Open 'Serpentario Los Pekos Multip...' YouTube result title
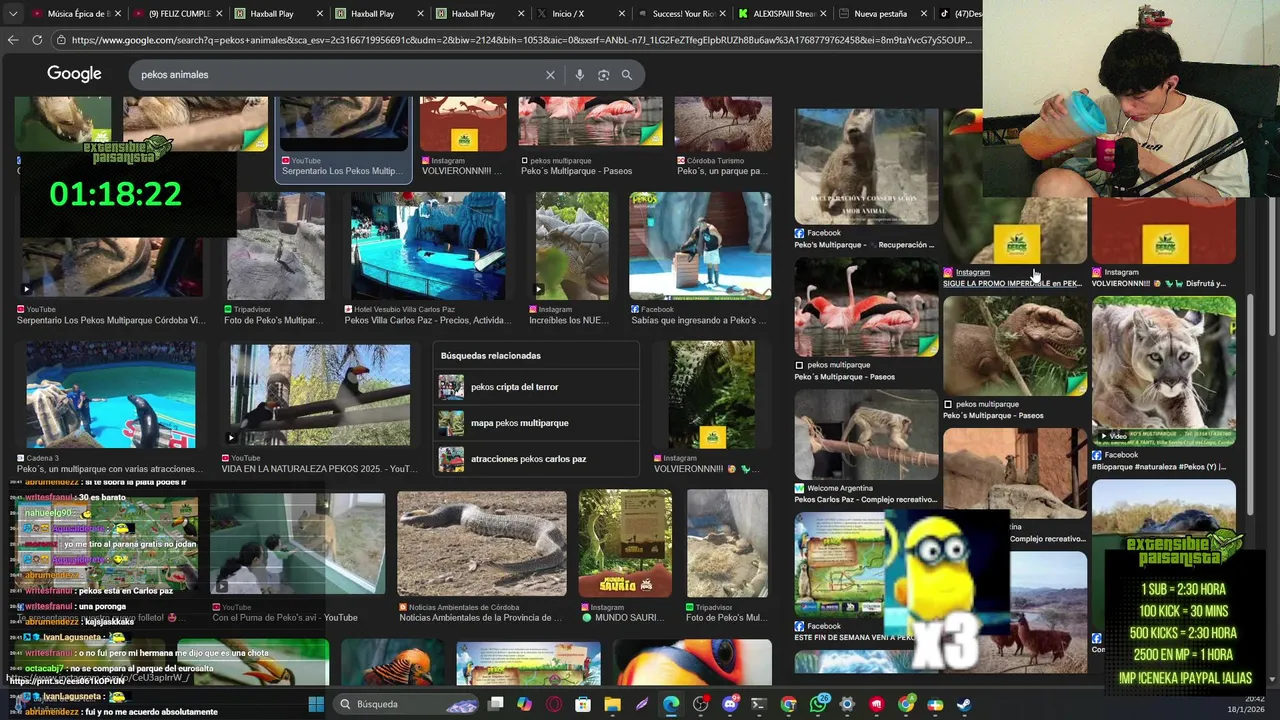 tap(342, 171)
